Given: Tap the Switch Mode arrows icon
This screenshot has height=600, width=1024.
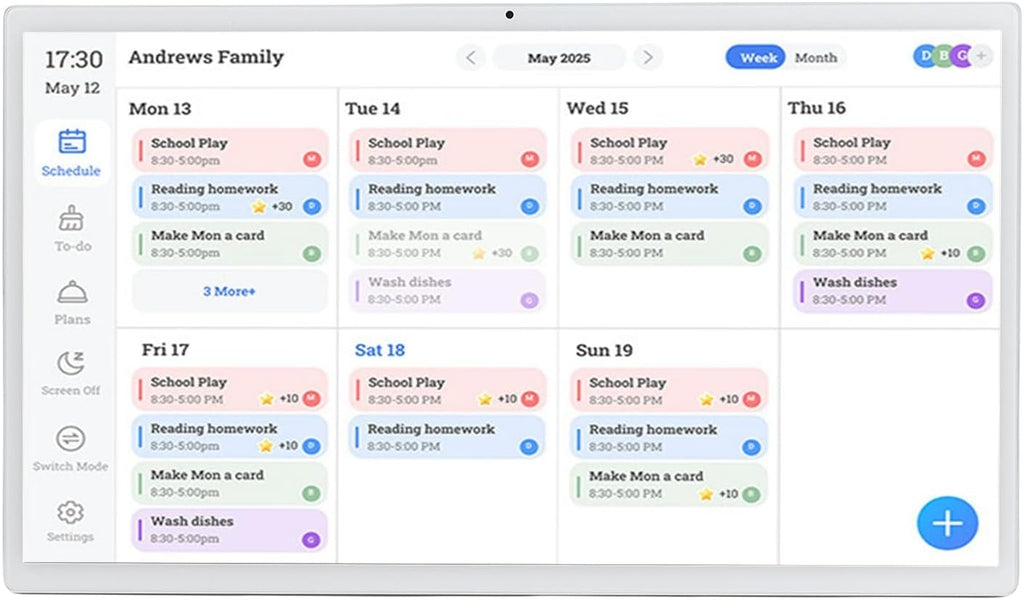Looking at the screenshot, I should coord(71,439).
